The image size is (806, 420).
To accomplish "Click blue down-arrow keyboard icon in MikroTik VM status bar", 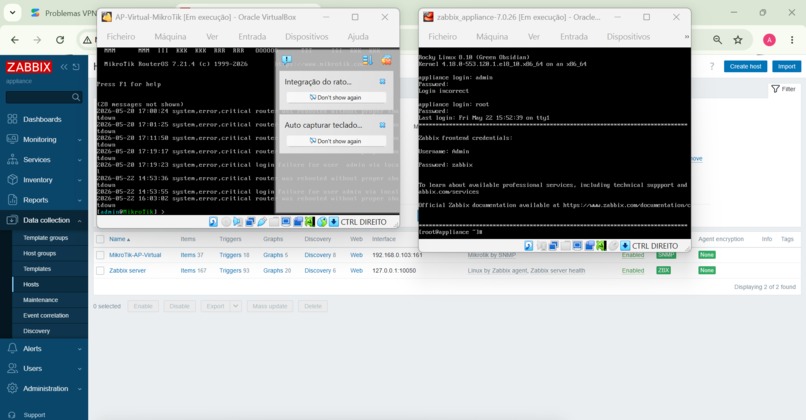I will pyautogui.click(x=334, y=222).
